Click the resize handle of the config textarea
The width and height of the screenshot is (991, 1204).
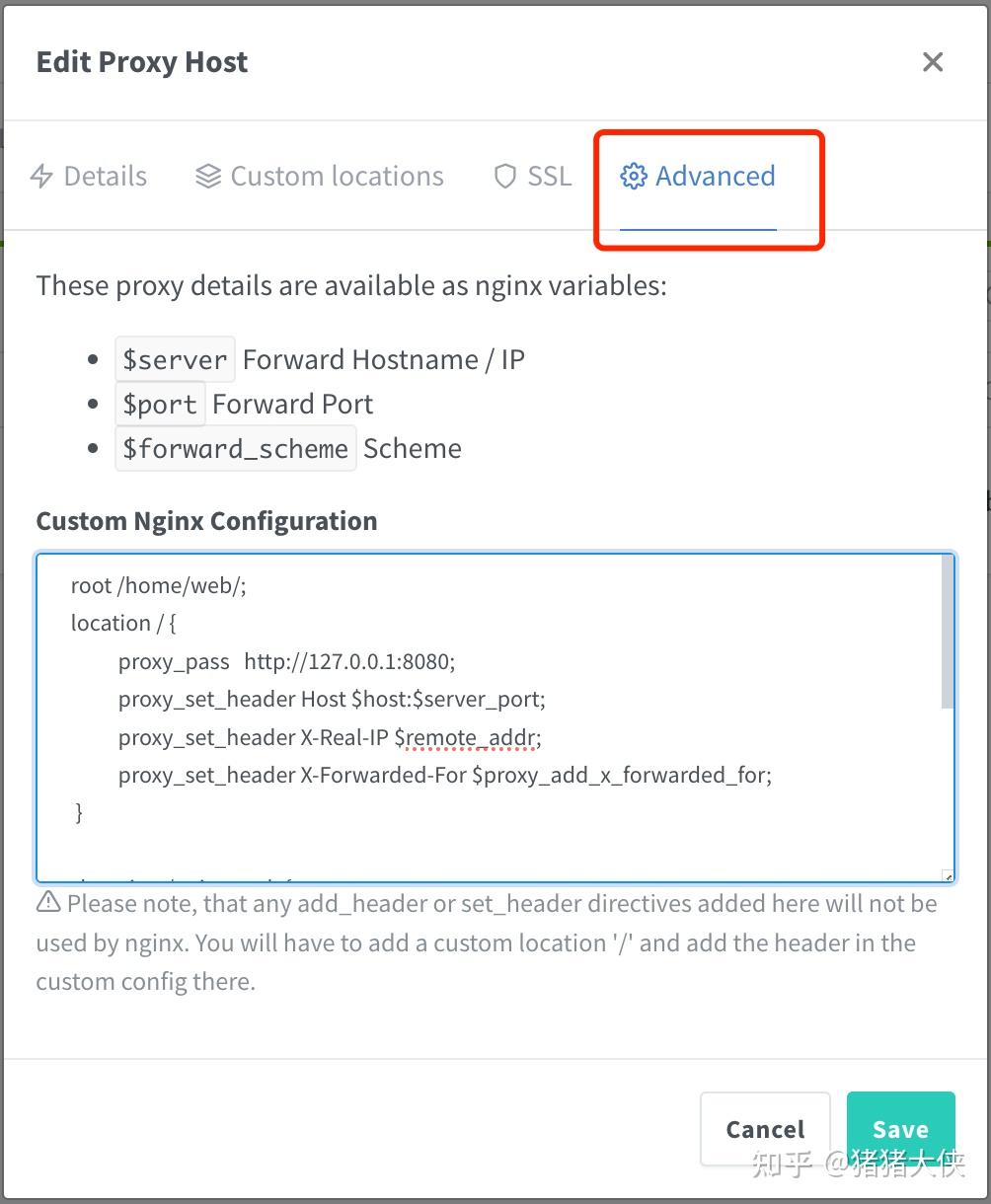tap(946, 872)
